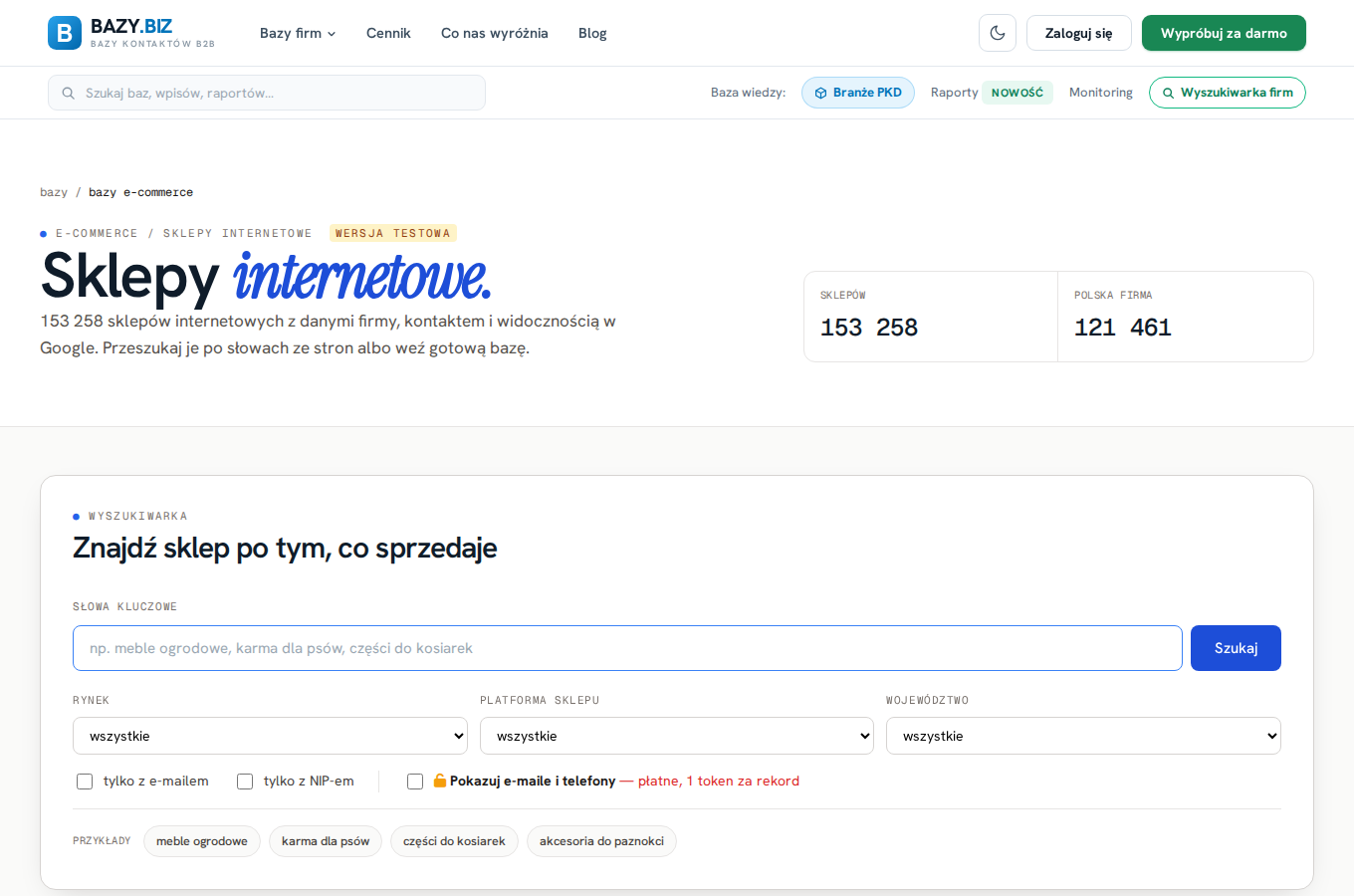Check the 'tylko z NIP-em' option
The width and height of the screenshot is (1354, 896).
(245, 782)
